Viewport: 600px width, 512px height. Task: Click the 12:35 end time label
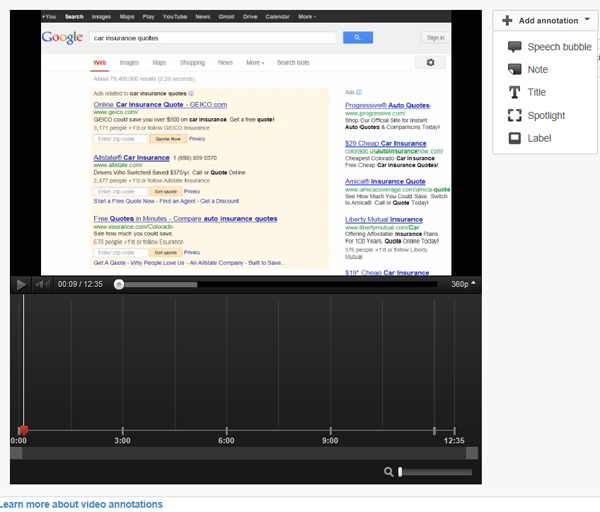[454, 440]
